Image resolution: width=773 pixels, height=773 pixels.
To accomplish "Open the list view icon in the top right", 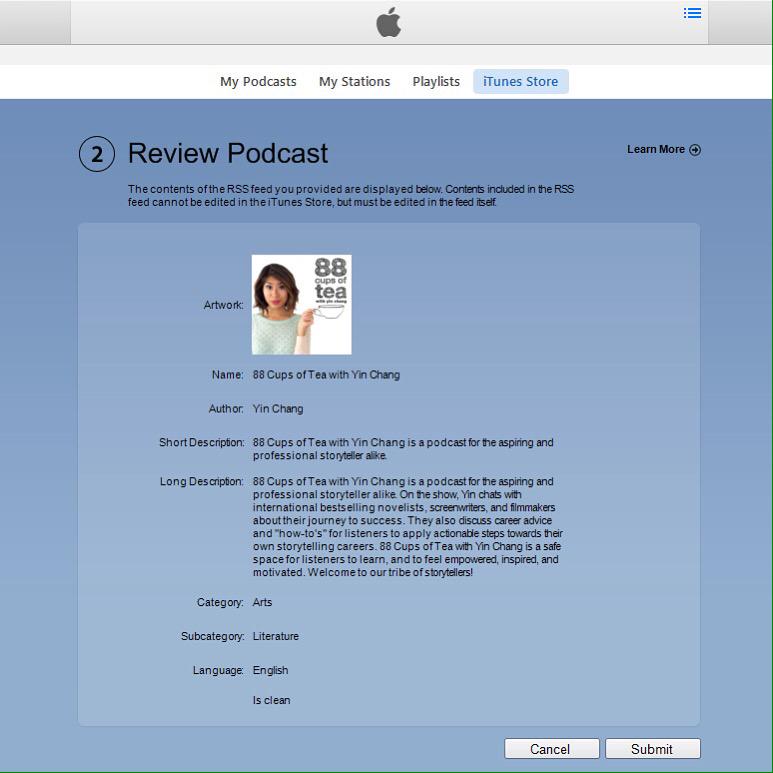I will point(692,13).
